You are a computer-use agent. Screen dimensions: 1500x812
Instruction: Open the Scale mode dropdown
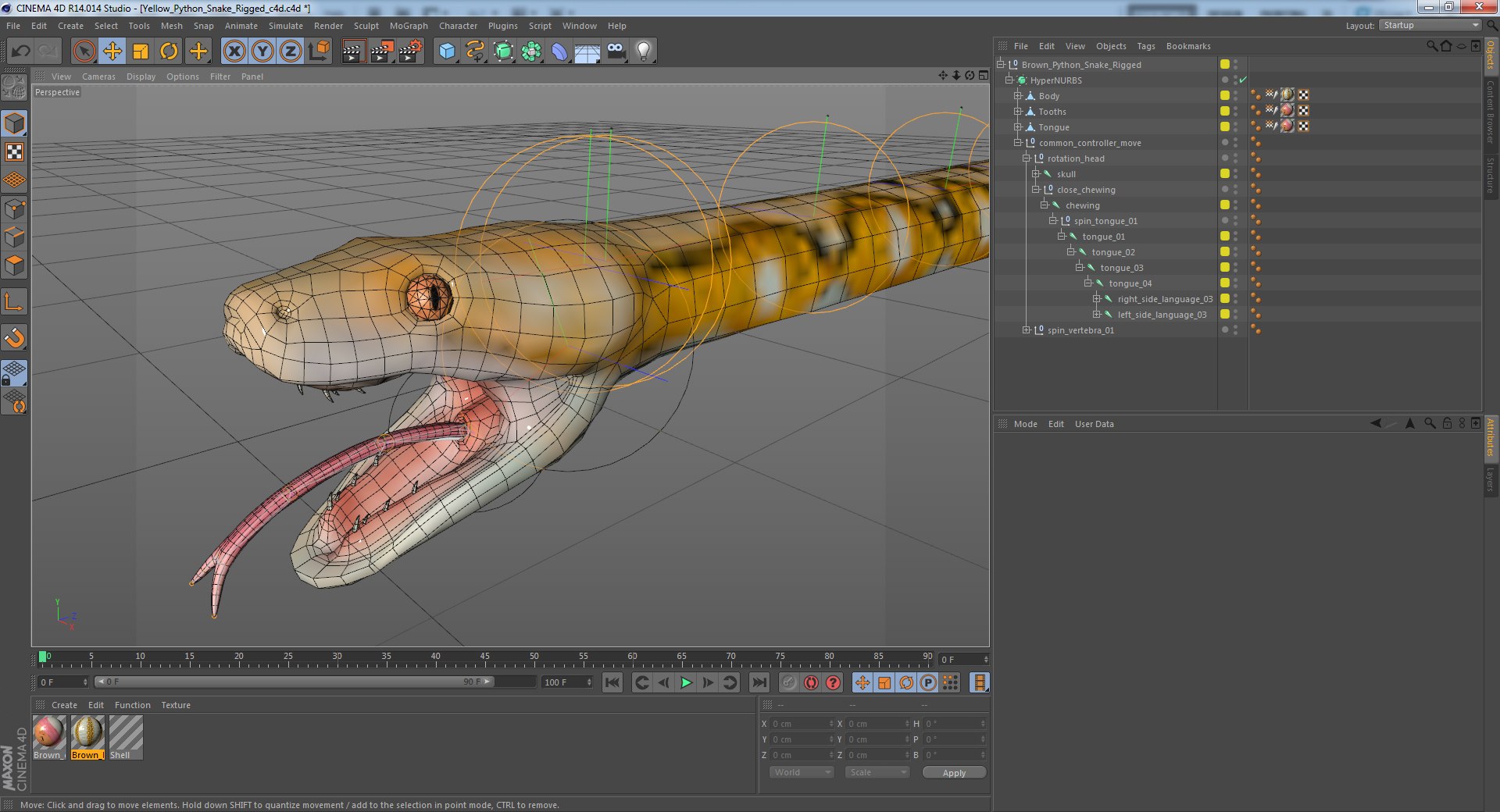[877, 772]
